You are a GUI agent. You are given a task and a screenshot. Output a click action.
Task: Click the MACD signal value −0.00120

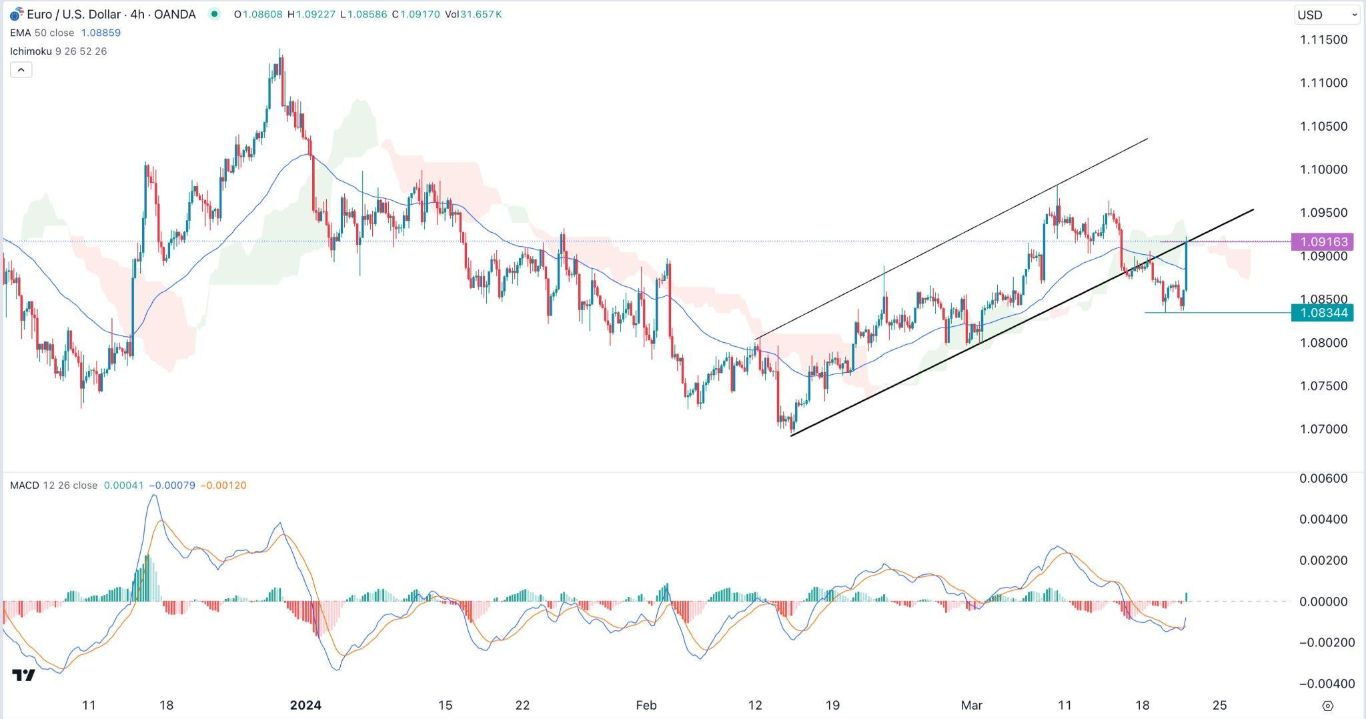[x=223, y=485]
